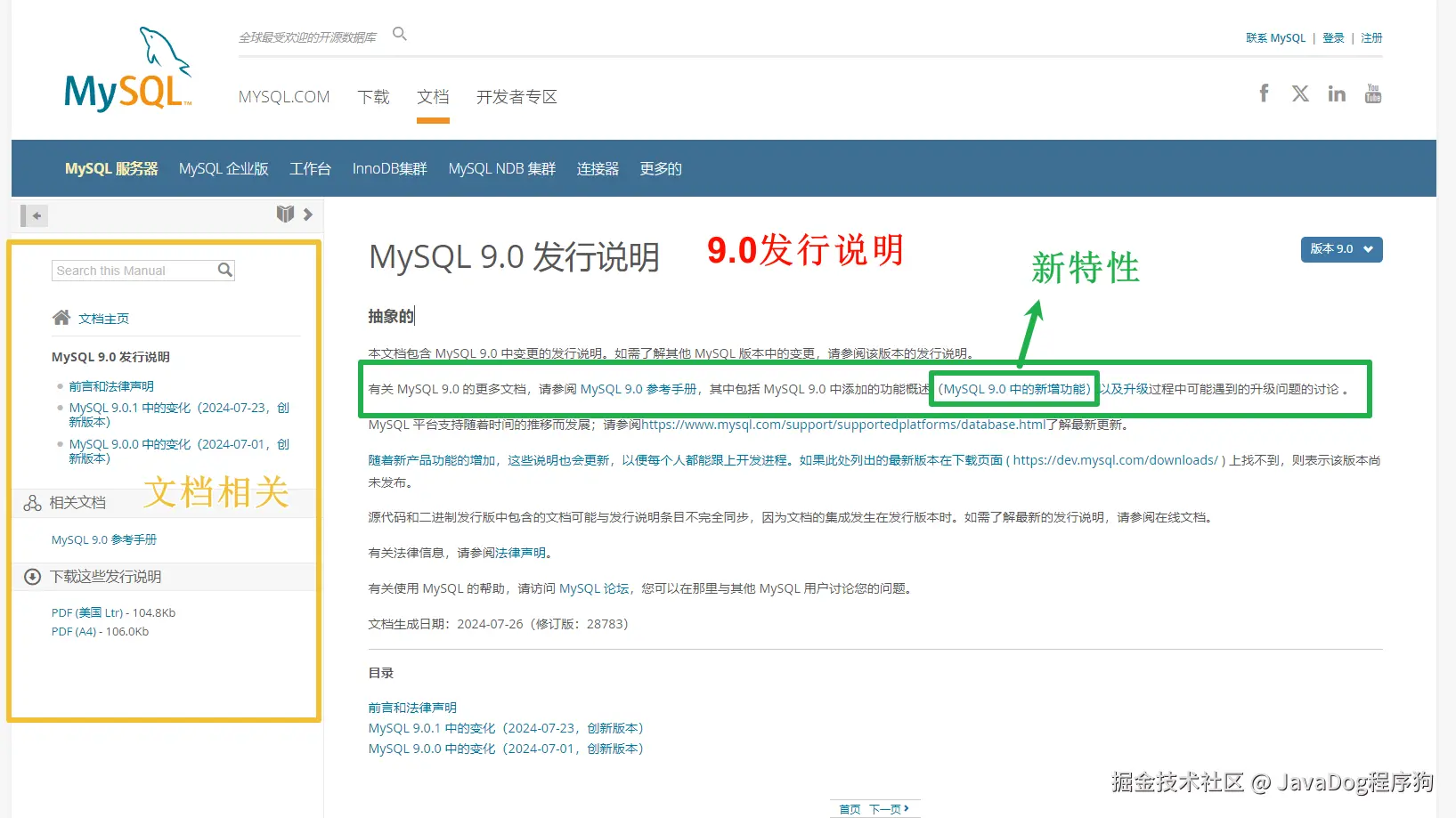The image size is (1456, 818).
Task: Select the 文档 tab
Action: point(433,97)
